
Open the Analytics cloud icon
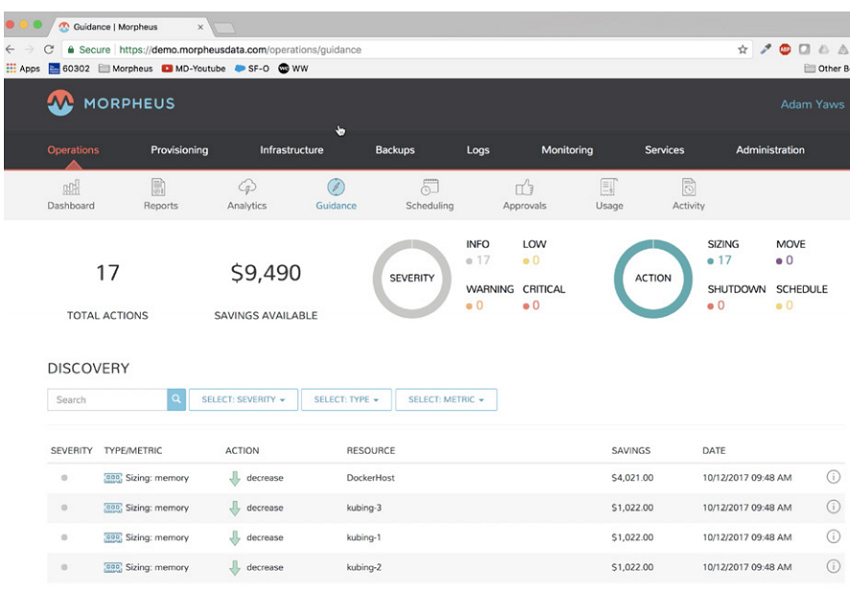pyautogui.click(x=247, y=188)
